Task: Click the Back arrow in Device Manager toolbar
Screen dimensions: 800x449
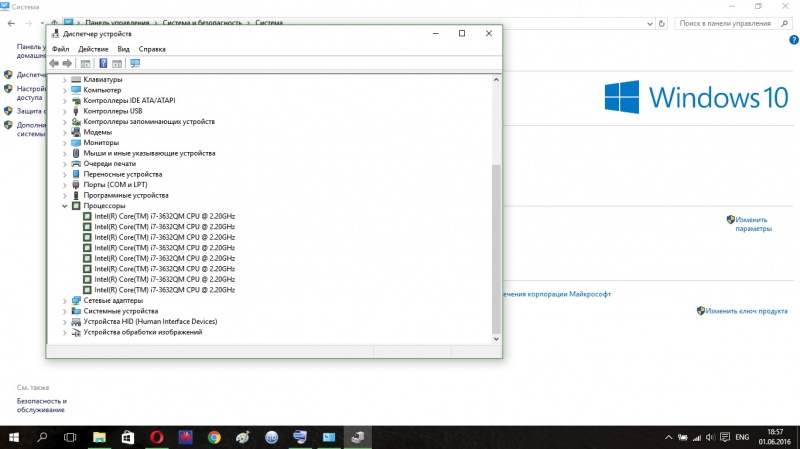Action: pyautogui.click(x=54, y=63)
